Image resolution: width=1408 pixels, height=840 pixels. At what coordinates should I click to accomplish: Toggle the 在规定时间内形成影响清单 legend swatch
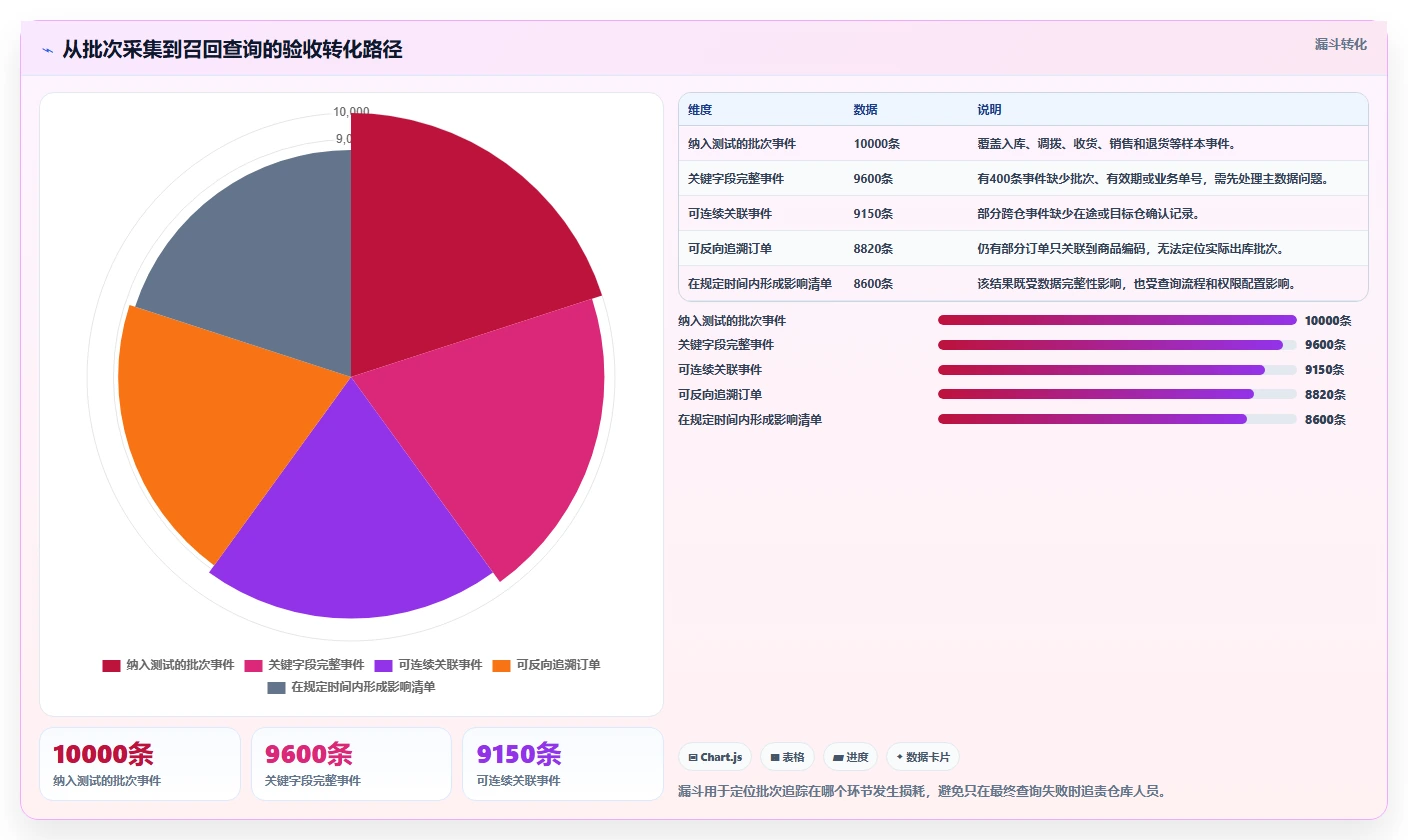point(276,687)
